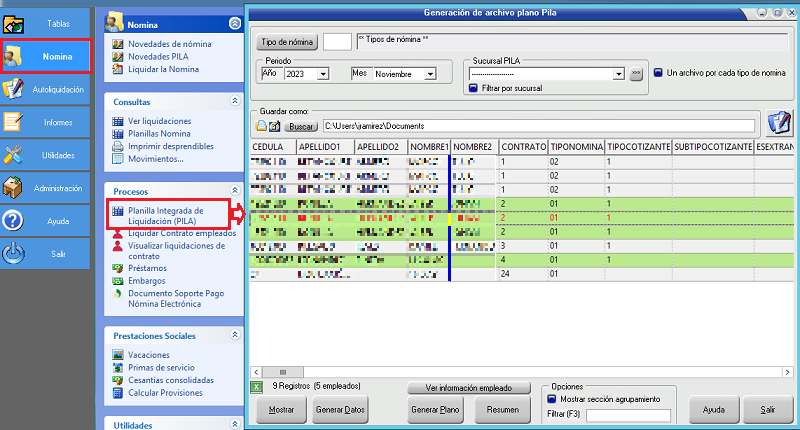Click the Ayuda question mark icon
800x430 pixels.
(15, 221)
